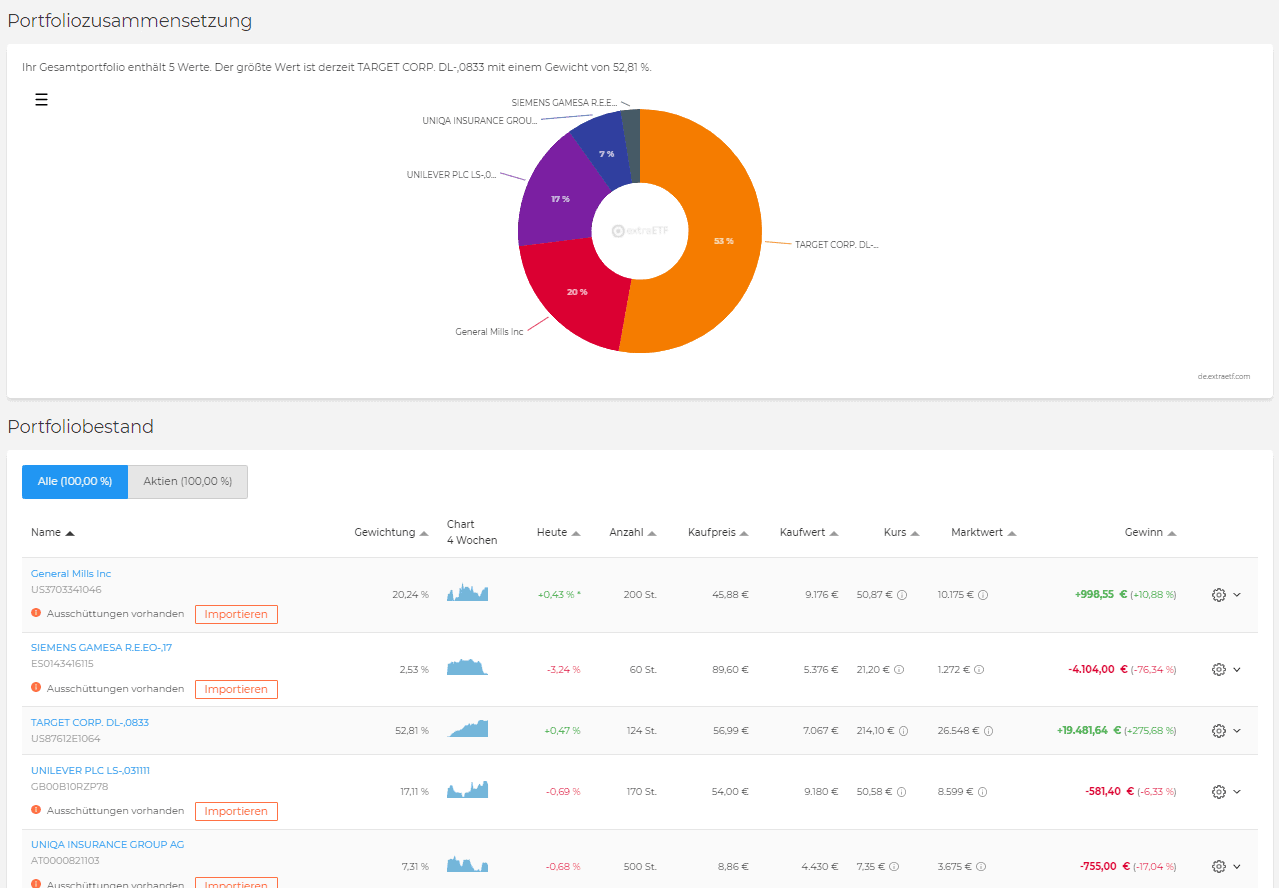The image size is (1279, 888).
Task: Sort holdings by the Anzahl column
Action: click(633, 533)
